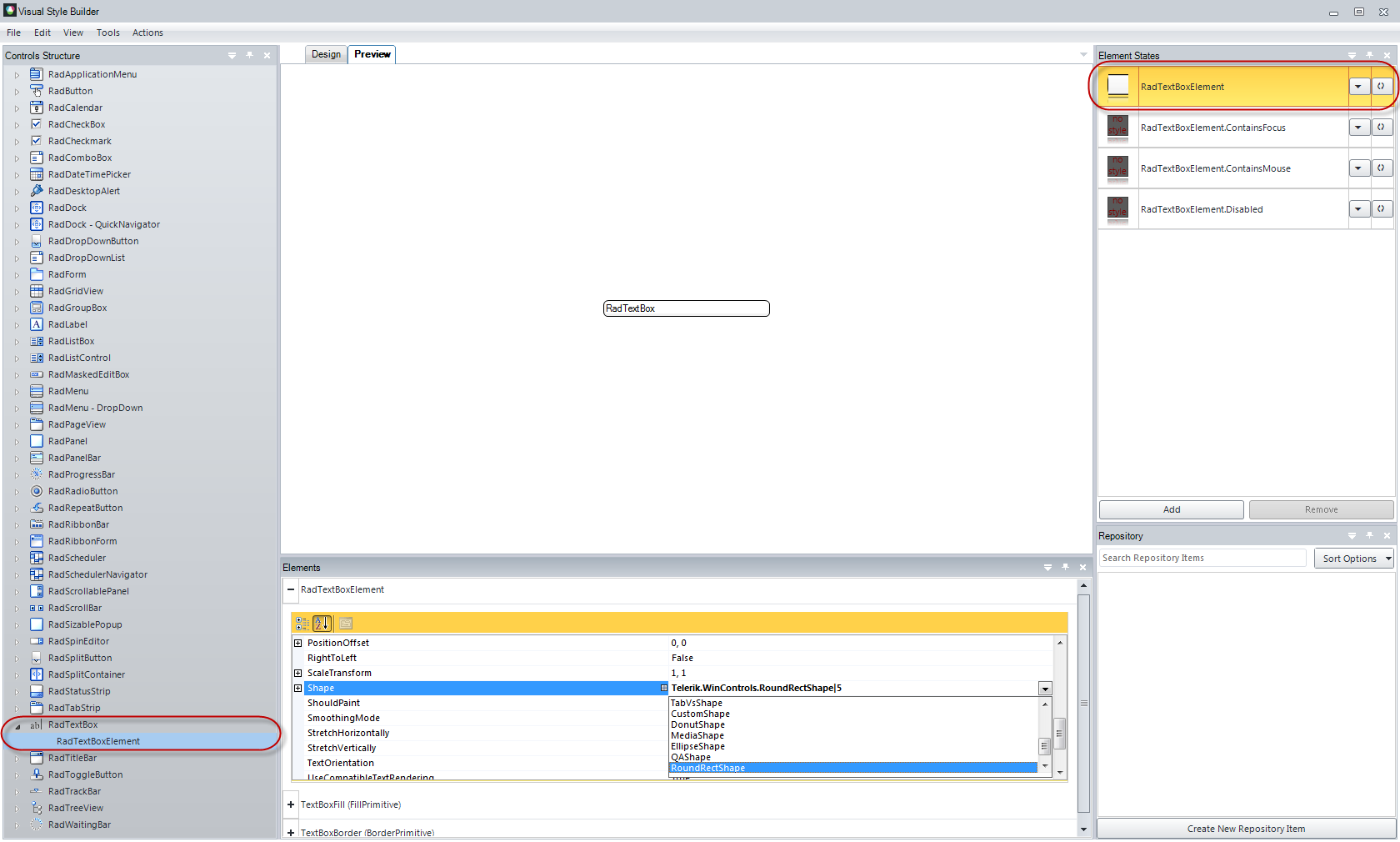Click the RadDesktopAlert icon in the tree

coord(37,191)
